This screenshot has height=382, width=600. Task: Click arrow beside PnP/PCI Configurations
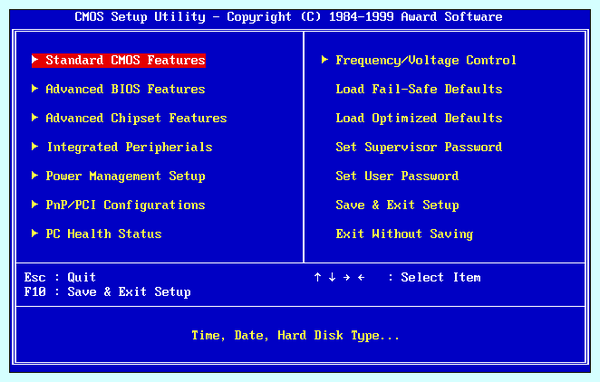click(35, 204)
